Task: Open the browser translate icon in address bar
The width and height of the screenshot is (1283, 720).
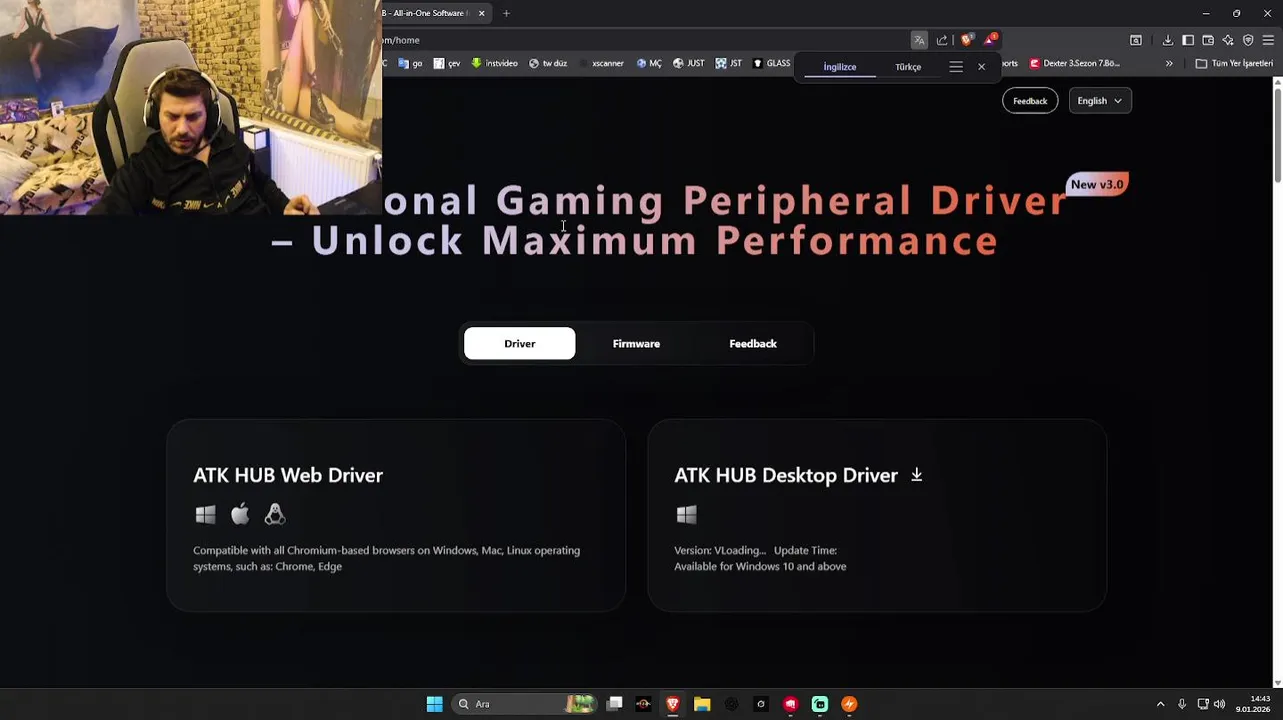Action: click(919, 40)
